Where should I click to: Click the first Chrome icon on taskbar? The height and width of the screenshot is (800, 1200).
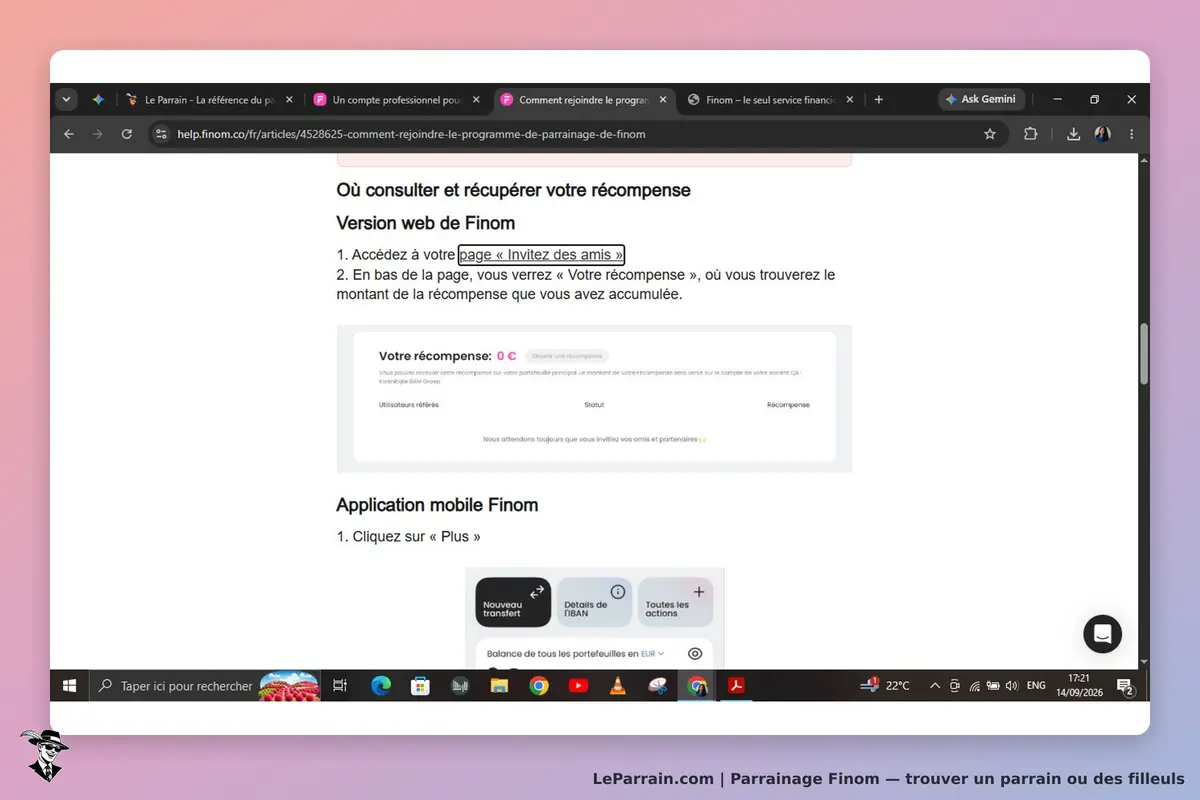pyautogui.click(x=539, y=686)
